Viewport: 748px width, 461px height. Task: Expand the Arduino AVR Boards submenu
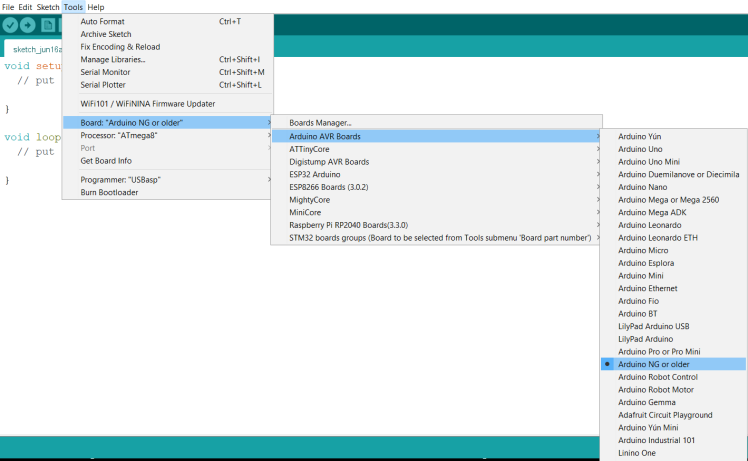436,136
